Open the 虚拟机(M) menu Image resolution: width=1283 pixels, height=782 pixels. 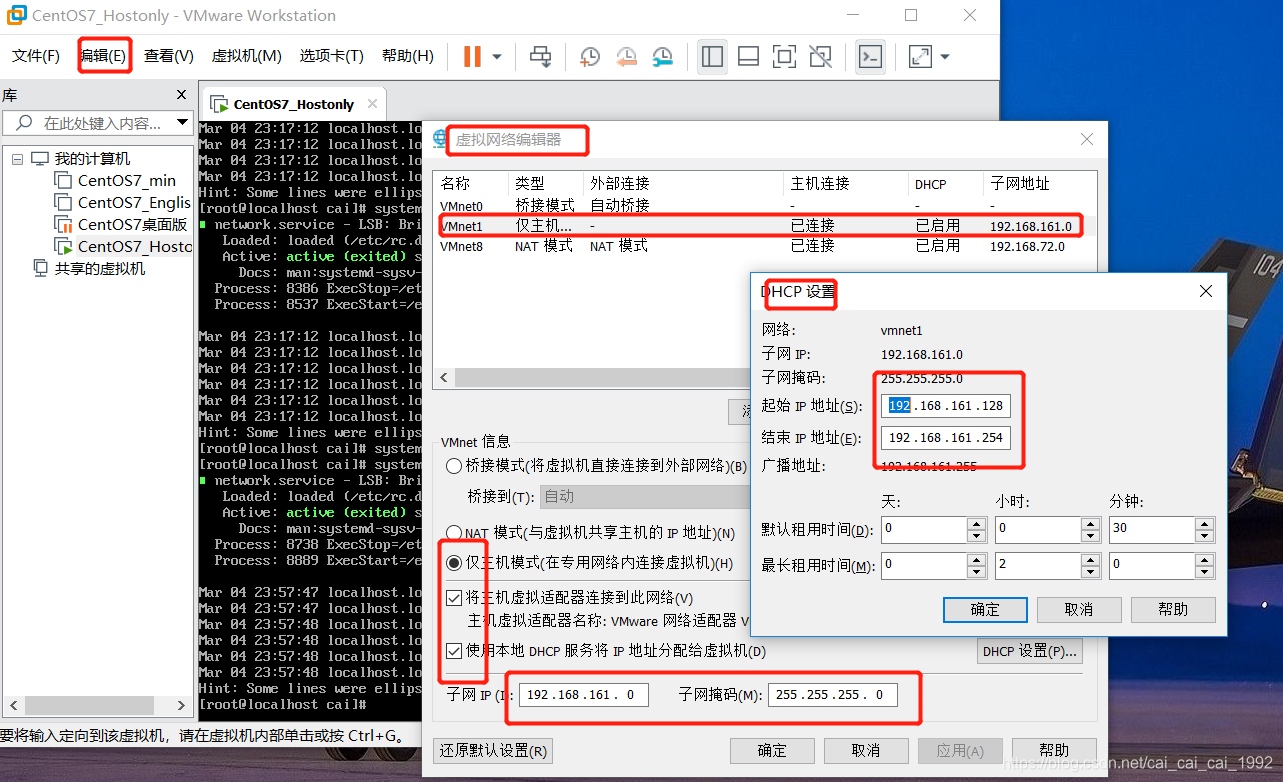coord(246,56)
